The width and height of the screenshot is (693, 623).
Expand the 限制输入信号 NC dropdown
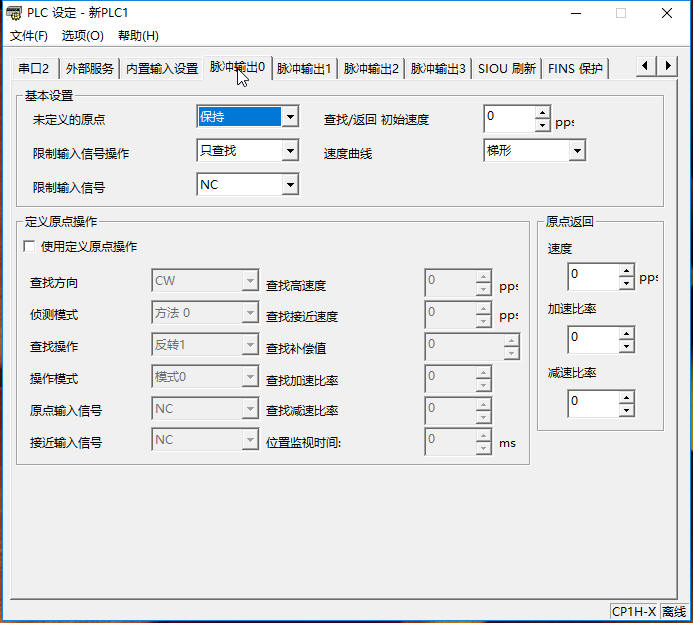pos(289,185)
